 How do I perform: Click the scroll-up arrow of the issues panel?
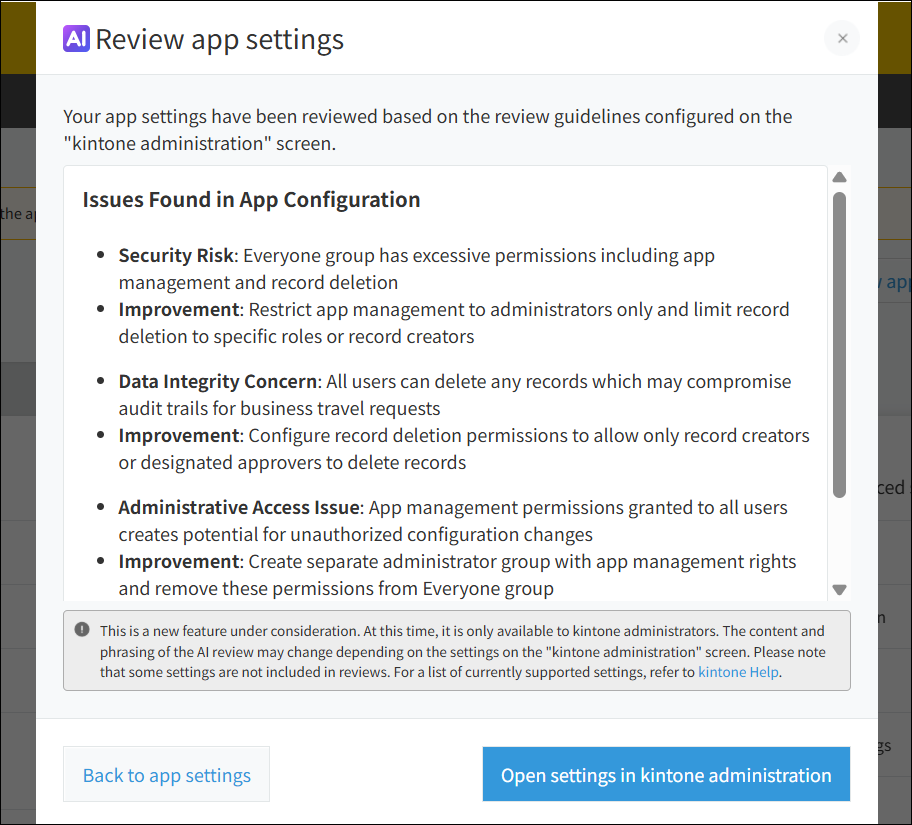tap(839, 177)
